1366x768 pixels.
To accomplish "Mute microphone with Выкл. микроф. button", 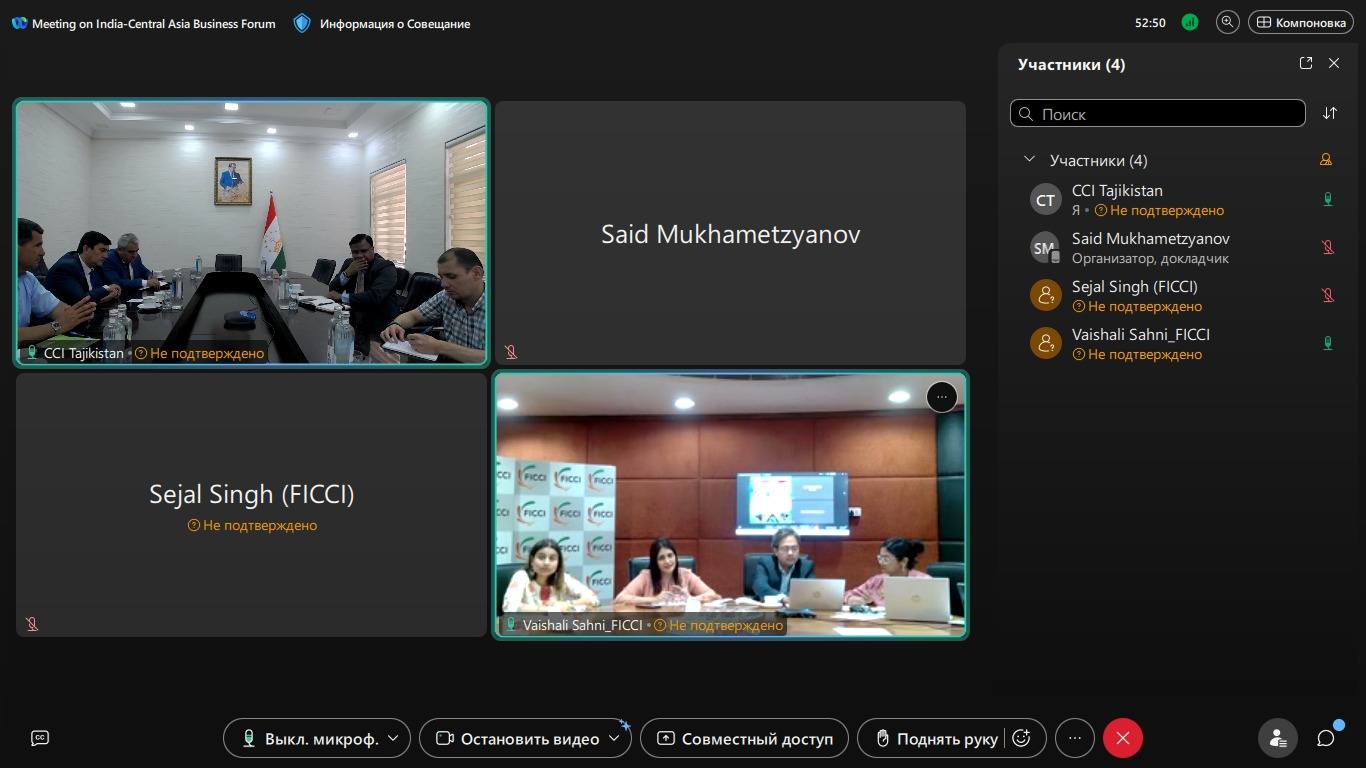I will pos(310,739).
